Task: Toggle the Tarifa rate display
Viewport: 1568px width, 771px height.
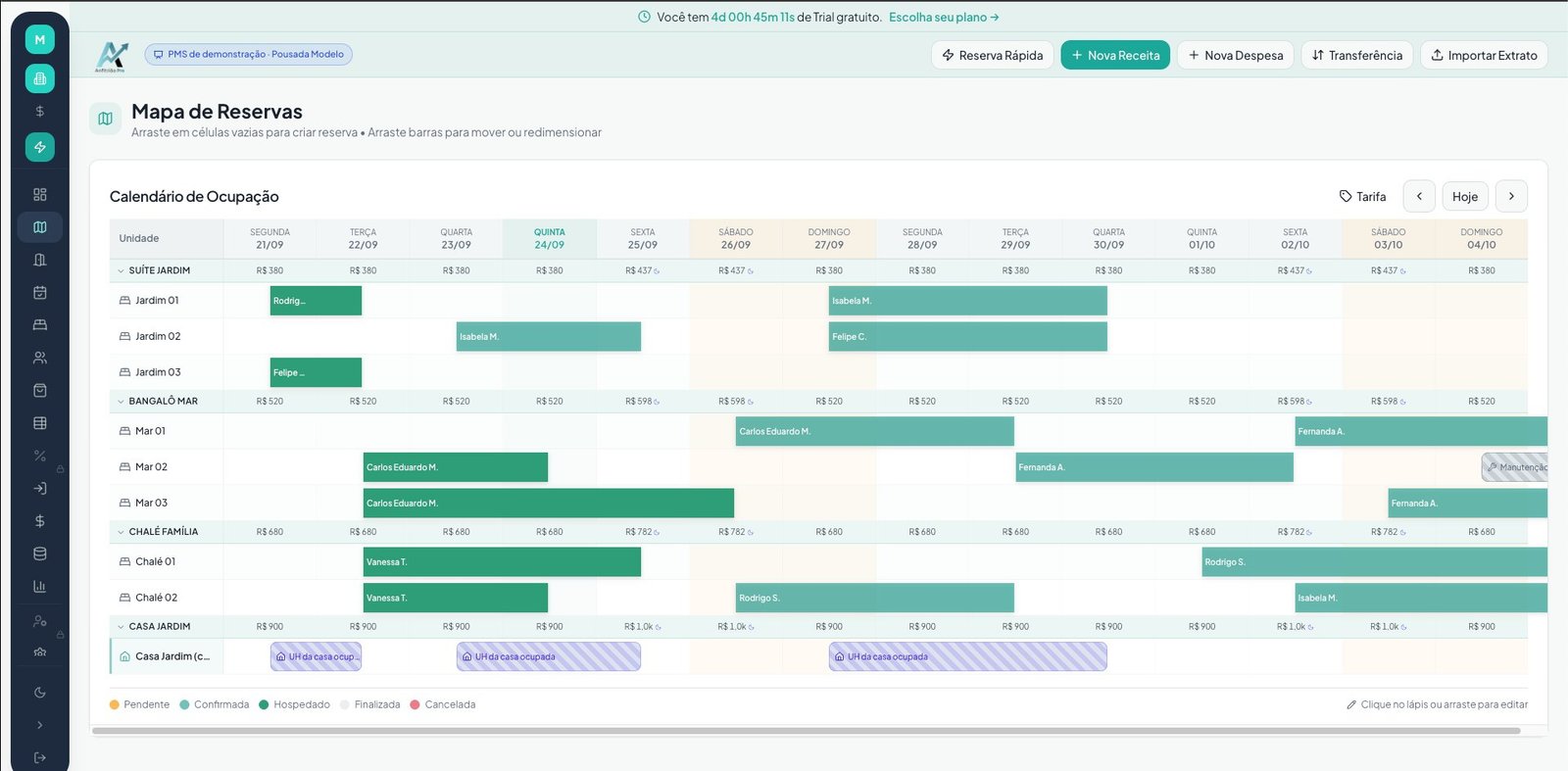Action: (x=1363, y=197)
